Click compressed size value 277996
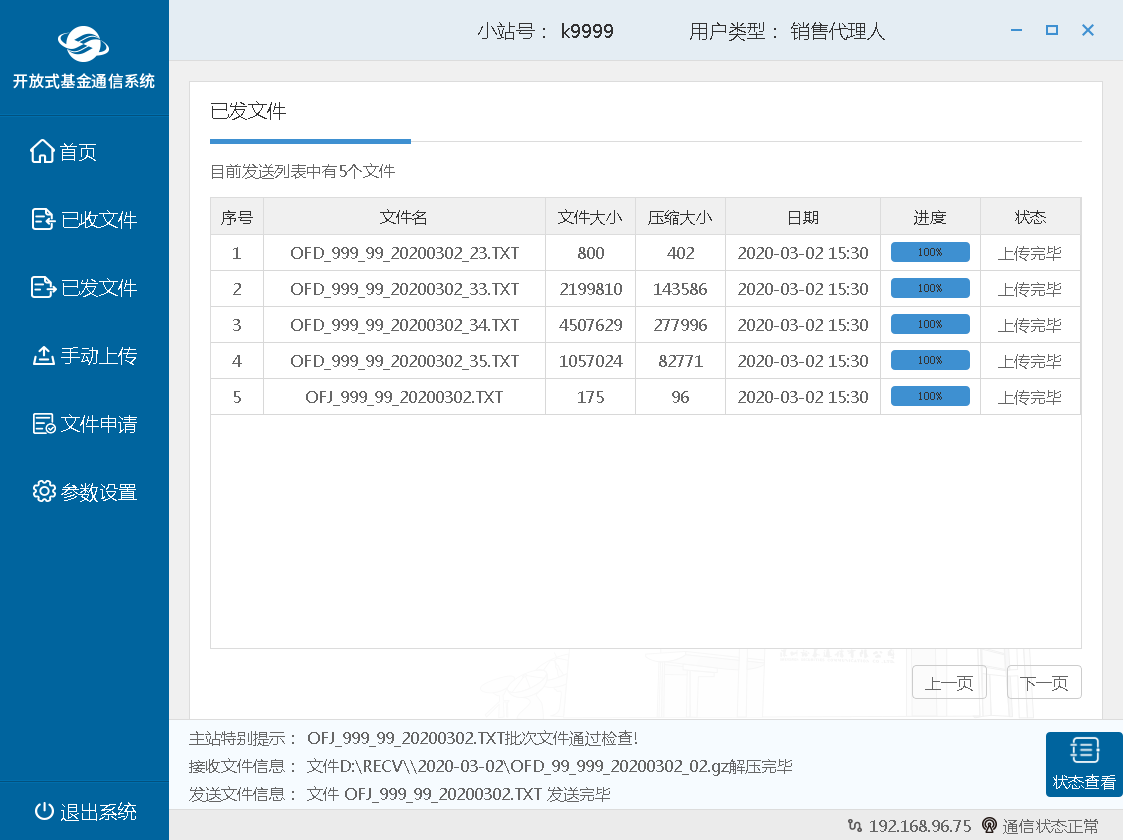1123x840 pixels. [680, 324]
